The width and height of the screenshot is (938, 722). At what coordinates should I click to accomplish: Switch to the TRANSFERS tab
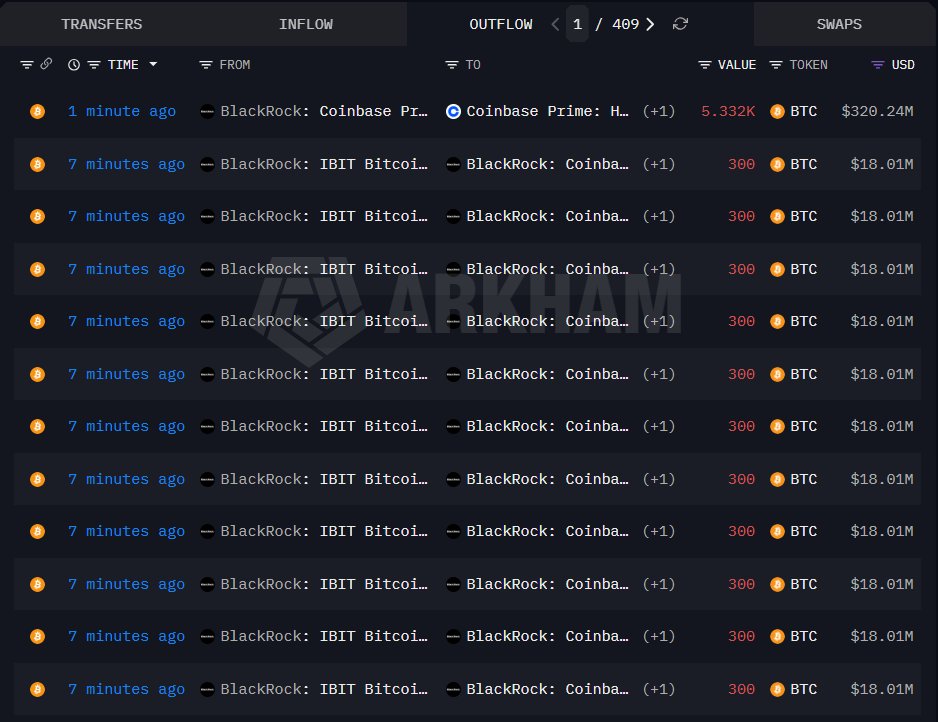coord(102,24)
